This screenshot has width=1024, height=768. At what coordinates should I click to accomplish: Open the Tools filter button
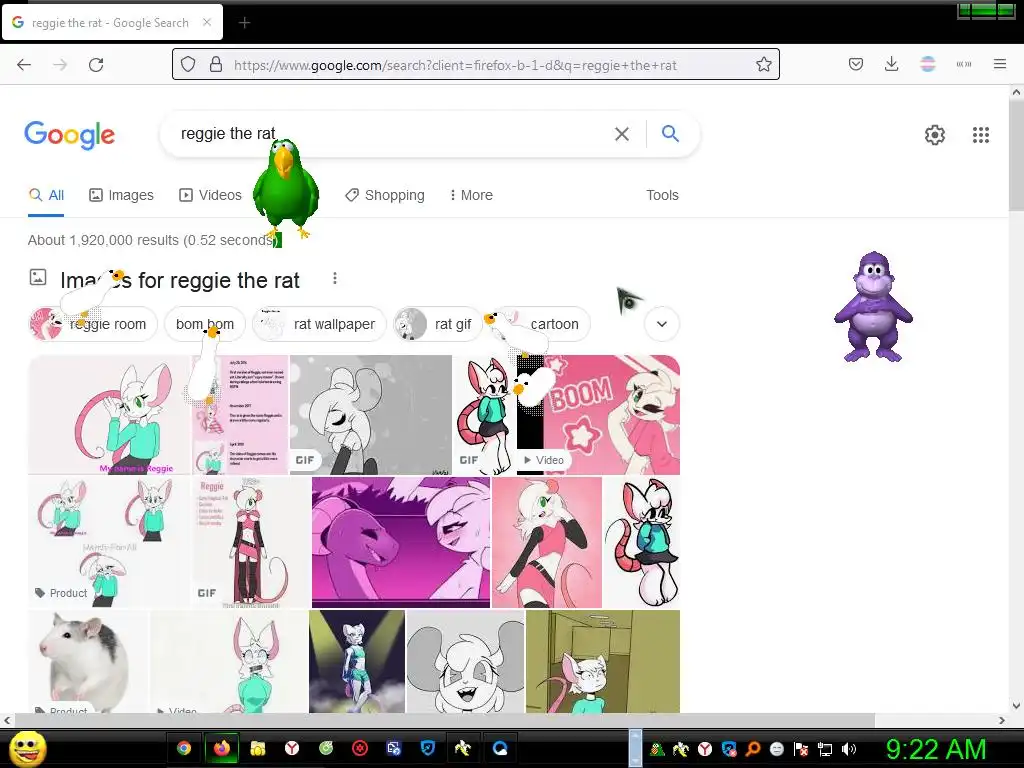[x=662, y=195]
